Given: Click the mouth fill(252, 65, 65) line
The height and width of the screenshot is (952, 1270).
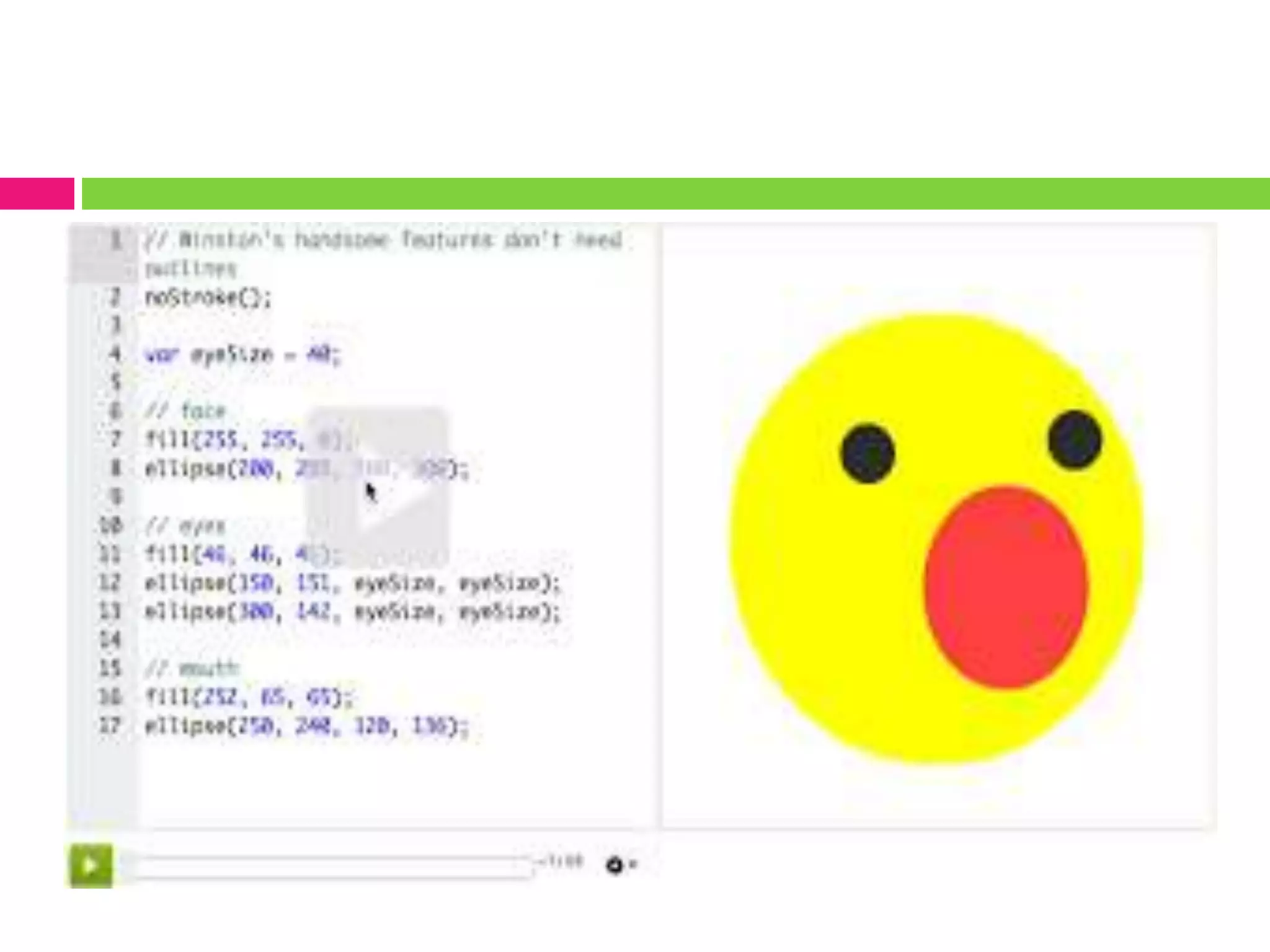Looking at the screenshot, I should tap(248, 697).
